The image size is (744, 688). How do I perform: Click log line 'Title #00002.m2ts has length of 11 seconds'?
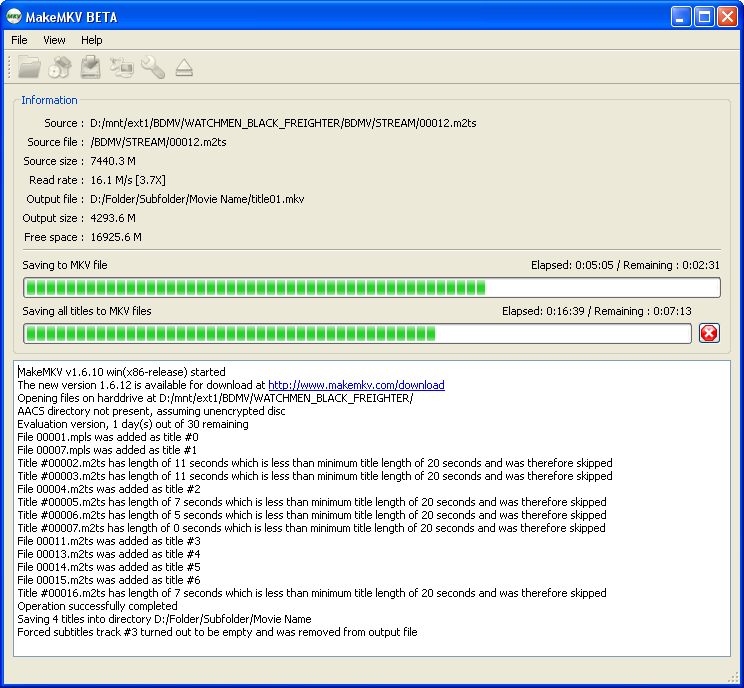click(x=315, y=463)
